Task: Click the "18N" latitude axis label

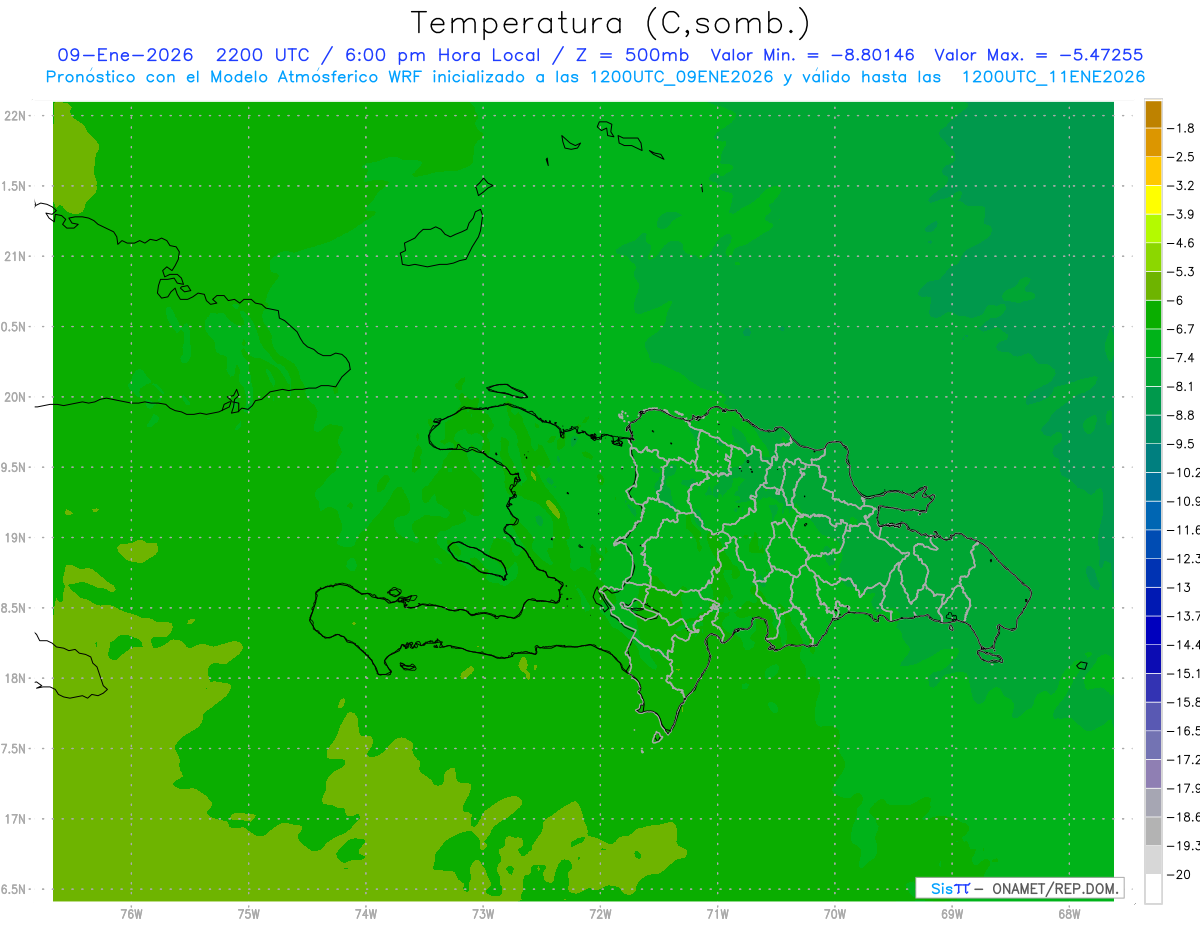Action: point(16,679)
